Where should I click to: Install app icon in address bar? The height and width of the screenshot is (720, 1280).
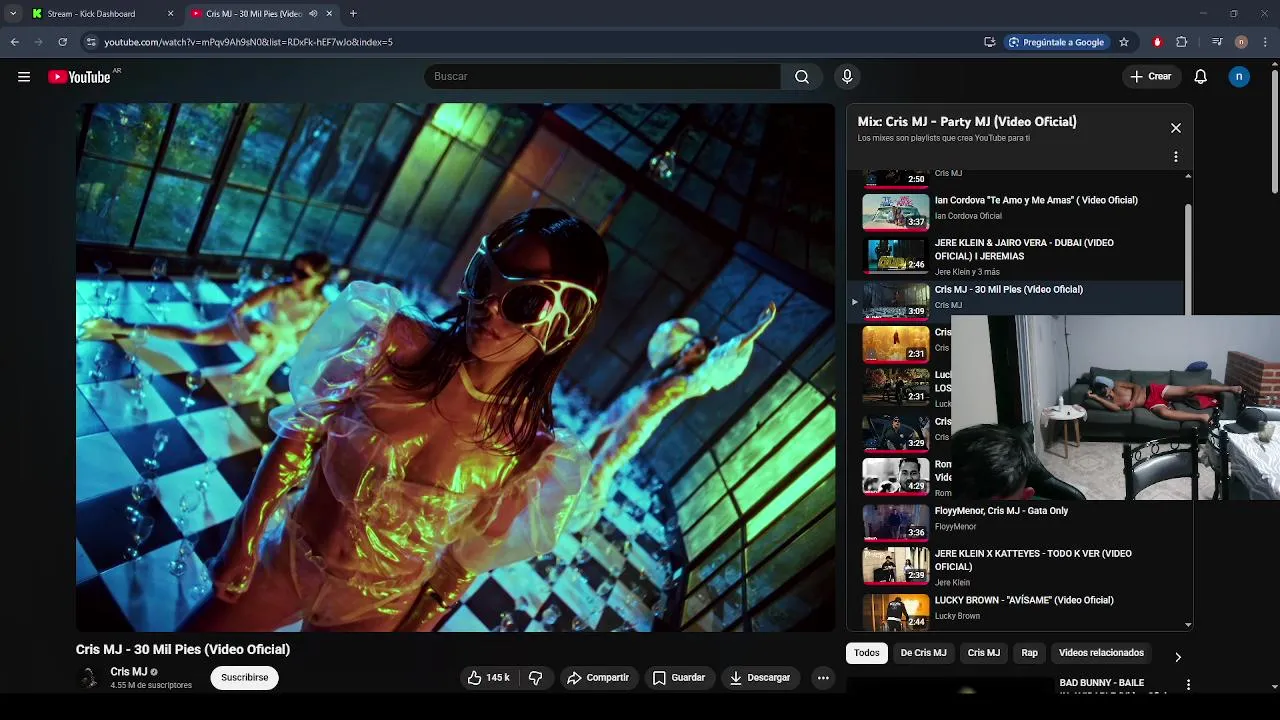pyautogui.click(x=989, y=42)
